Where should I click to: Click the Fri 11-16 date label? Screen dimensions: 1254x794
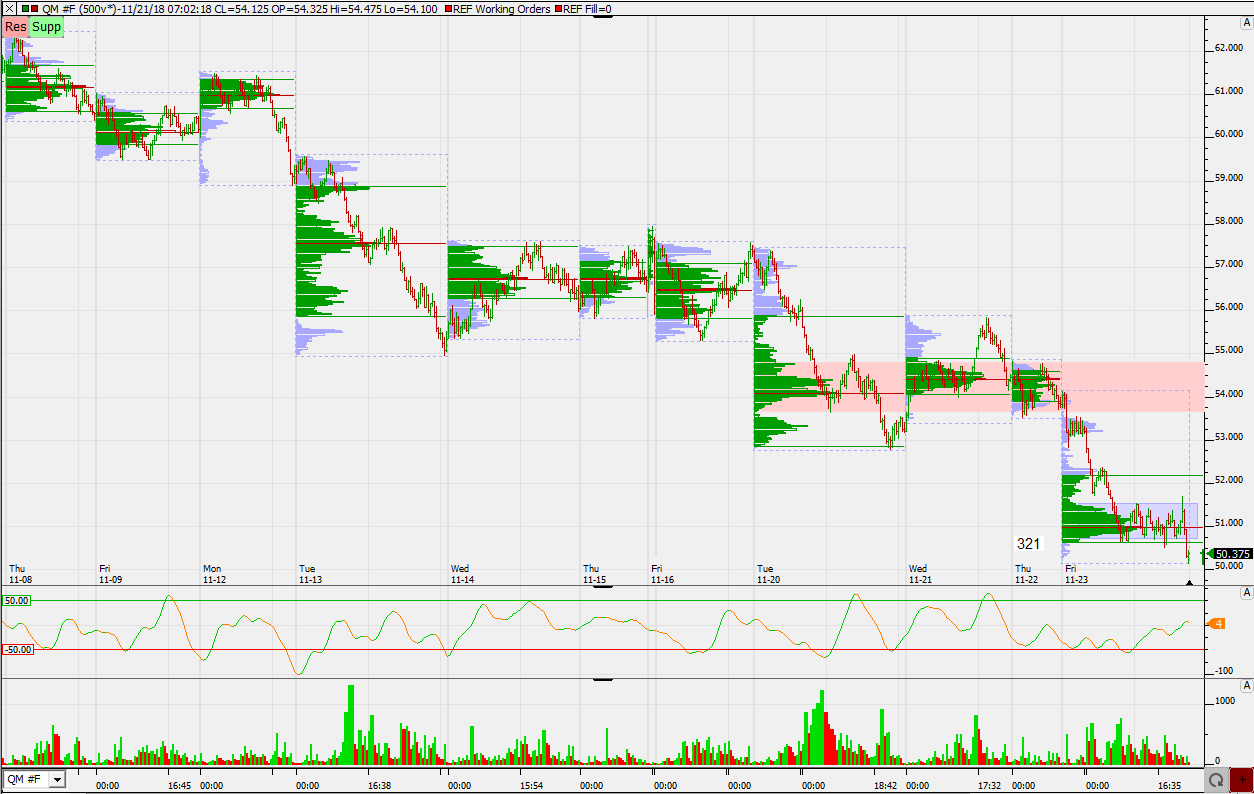point(662,573)
